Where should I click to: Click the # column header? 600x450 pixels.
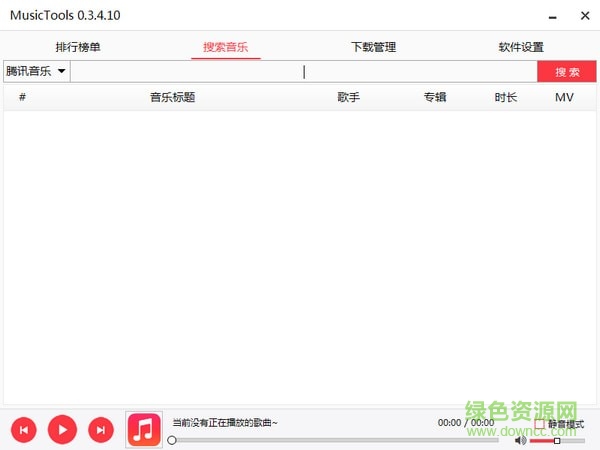pyautogui.click(x=22, y=97)
